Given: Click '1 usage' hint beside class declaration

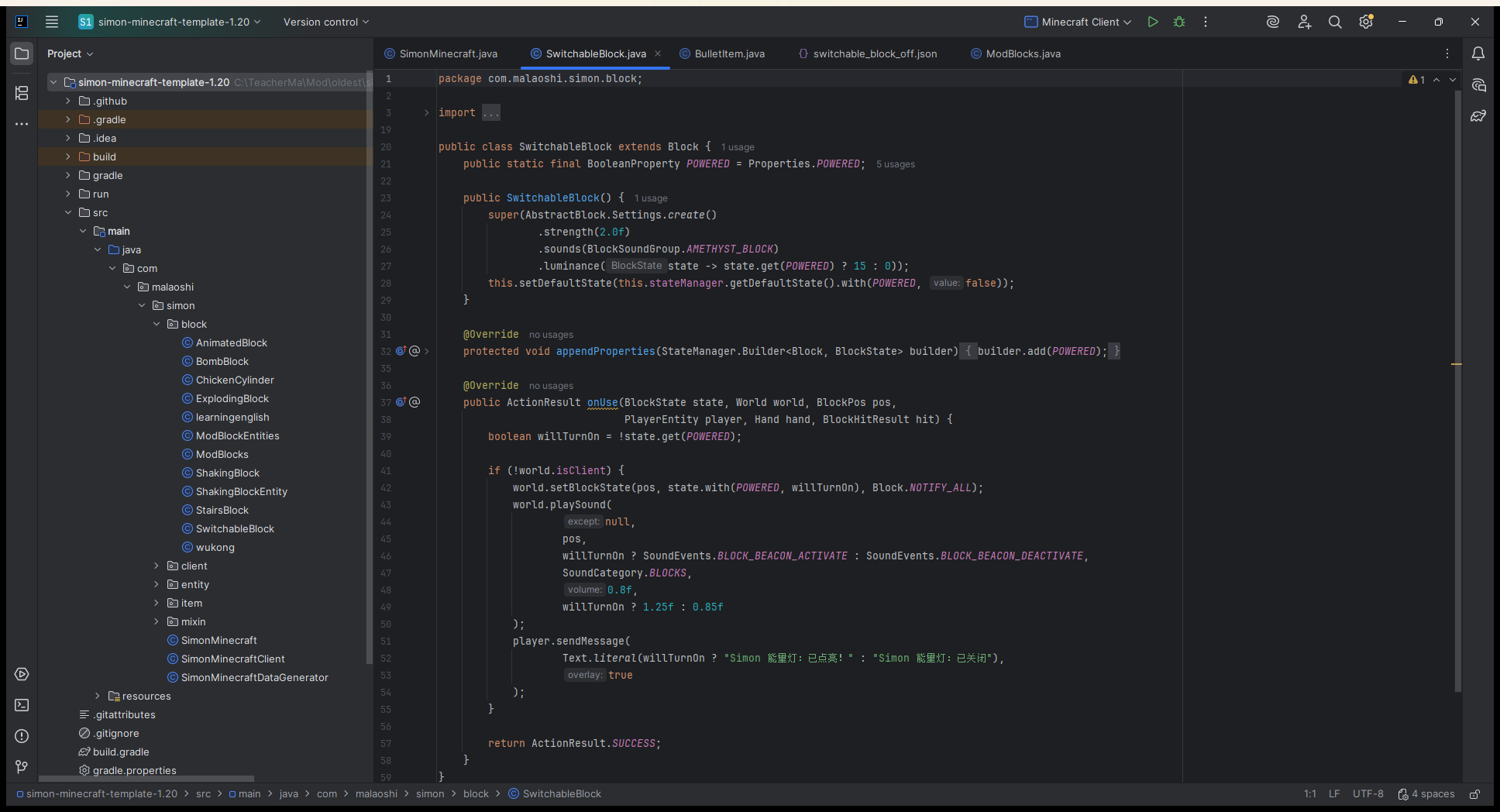Looking at the screenshot, I should coord(738,147).
